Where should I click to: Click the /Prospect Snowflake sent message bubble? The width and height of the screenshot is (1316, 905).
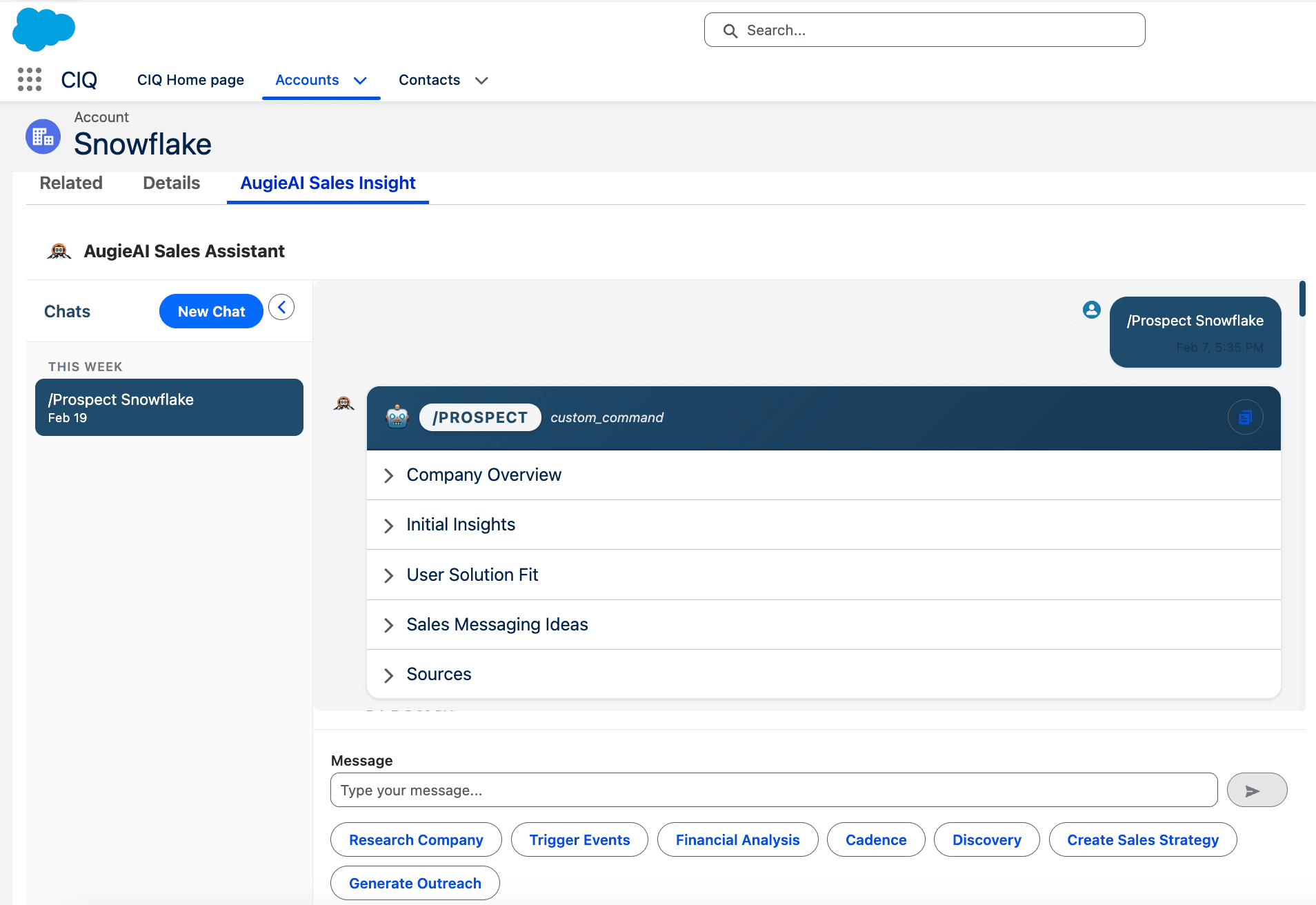point(1195,332)
